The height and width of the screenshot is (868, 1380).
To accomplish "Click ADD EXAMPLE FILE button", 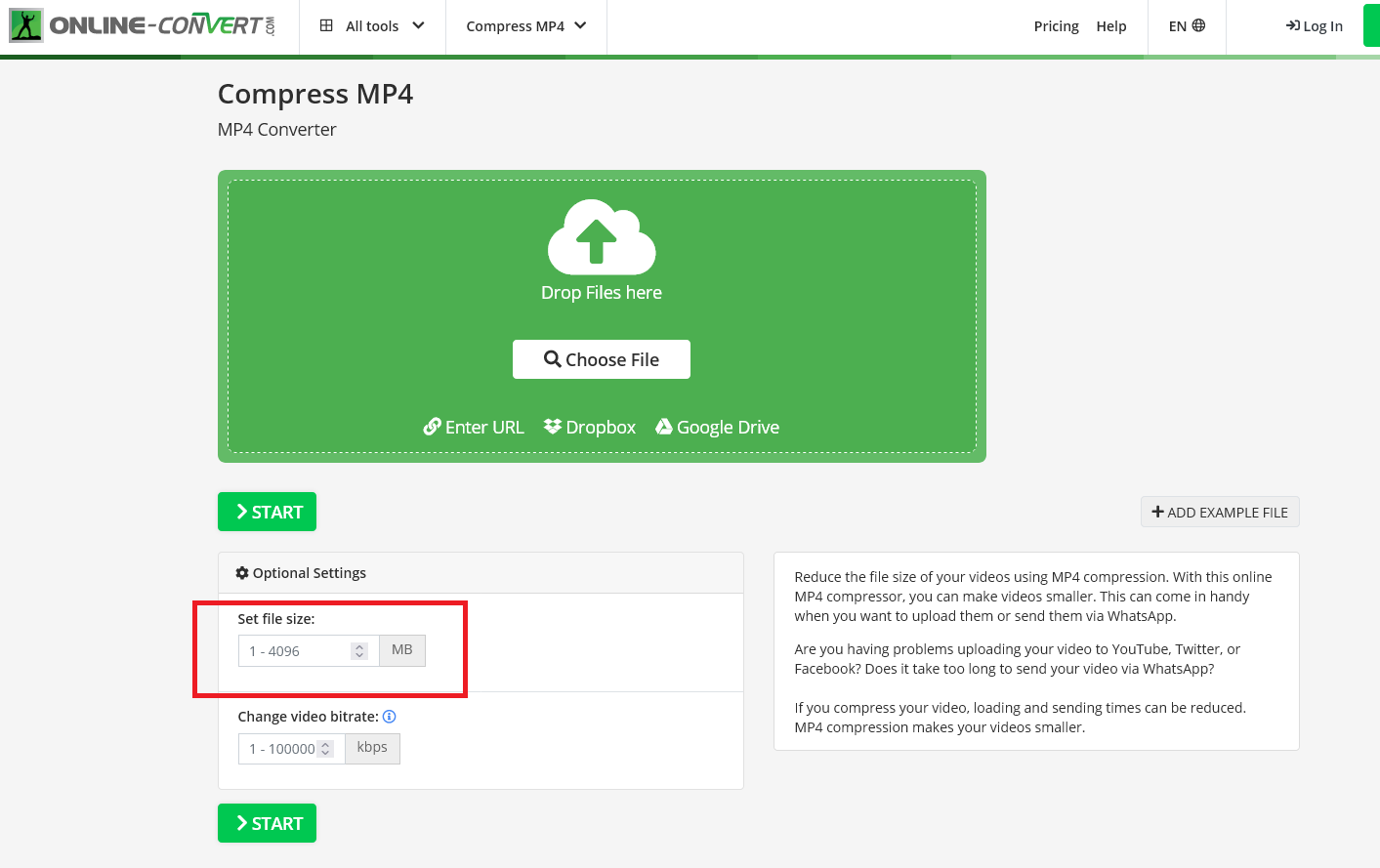I will point(1220,513).
